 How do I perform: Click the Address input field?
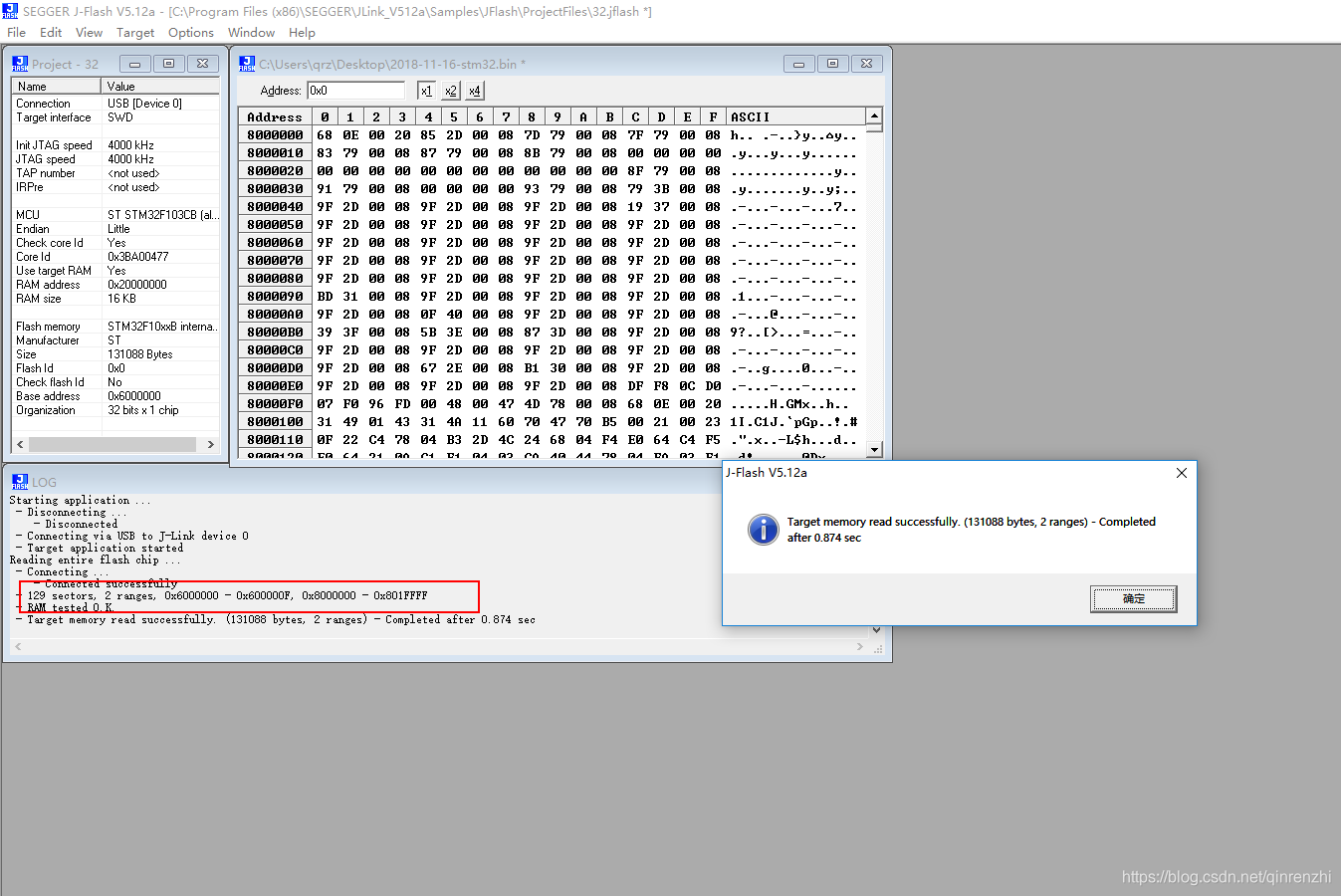point(355,91)
